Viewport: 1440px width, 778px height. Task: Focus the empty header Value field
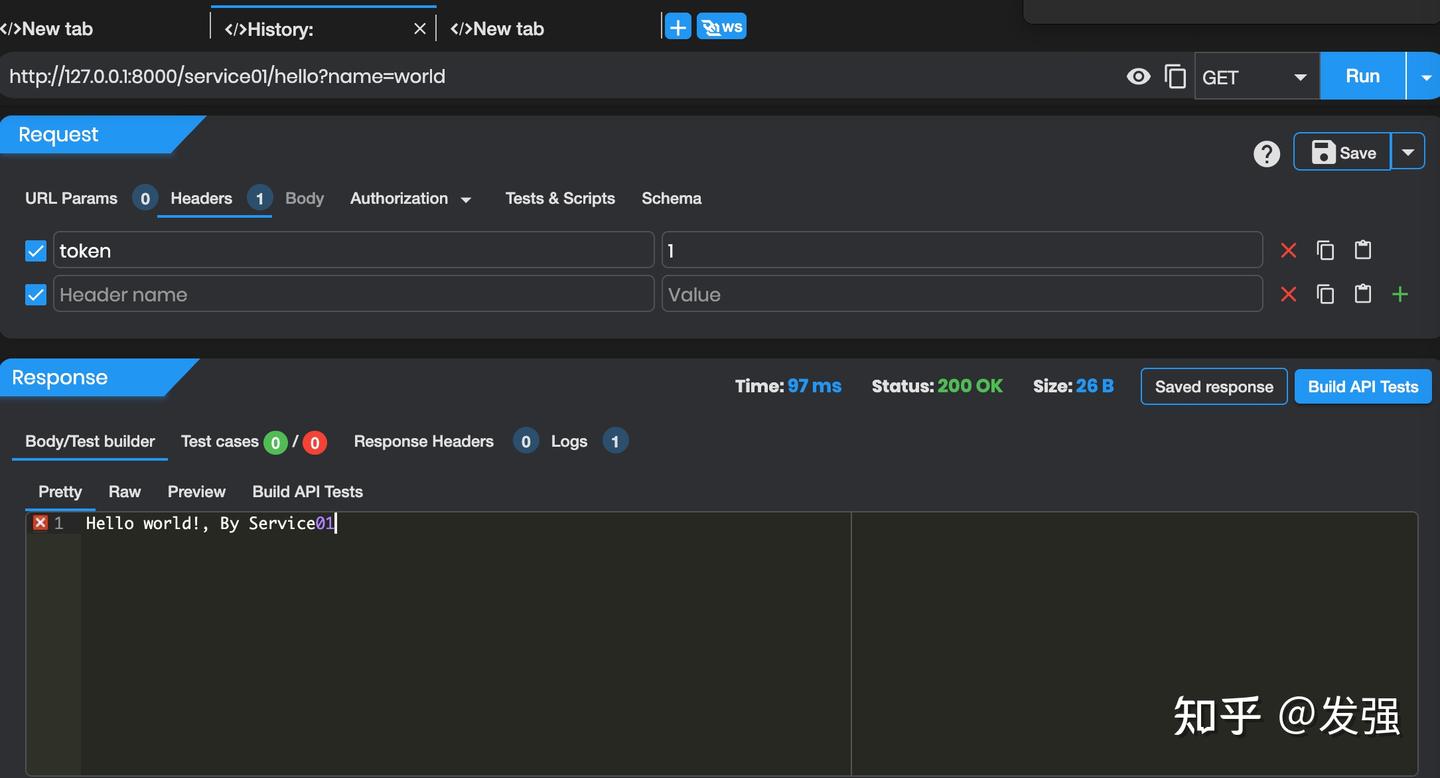point(962,294)
